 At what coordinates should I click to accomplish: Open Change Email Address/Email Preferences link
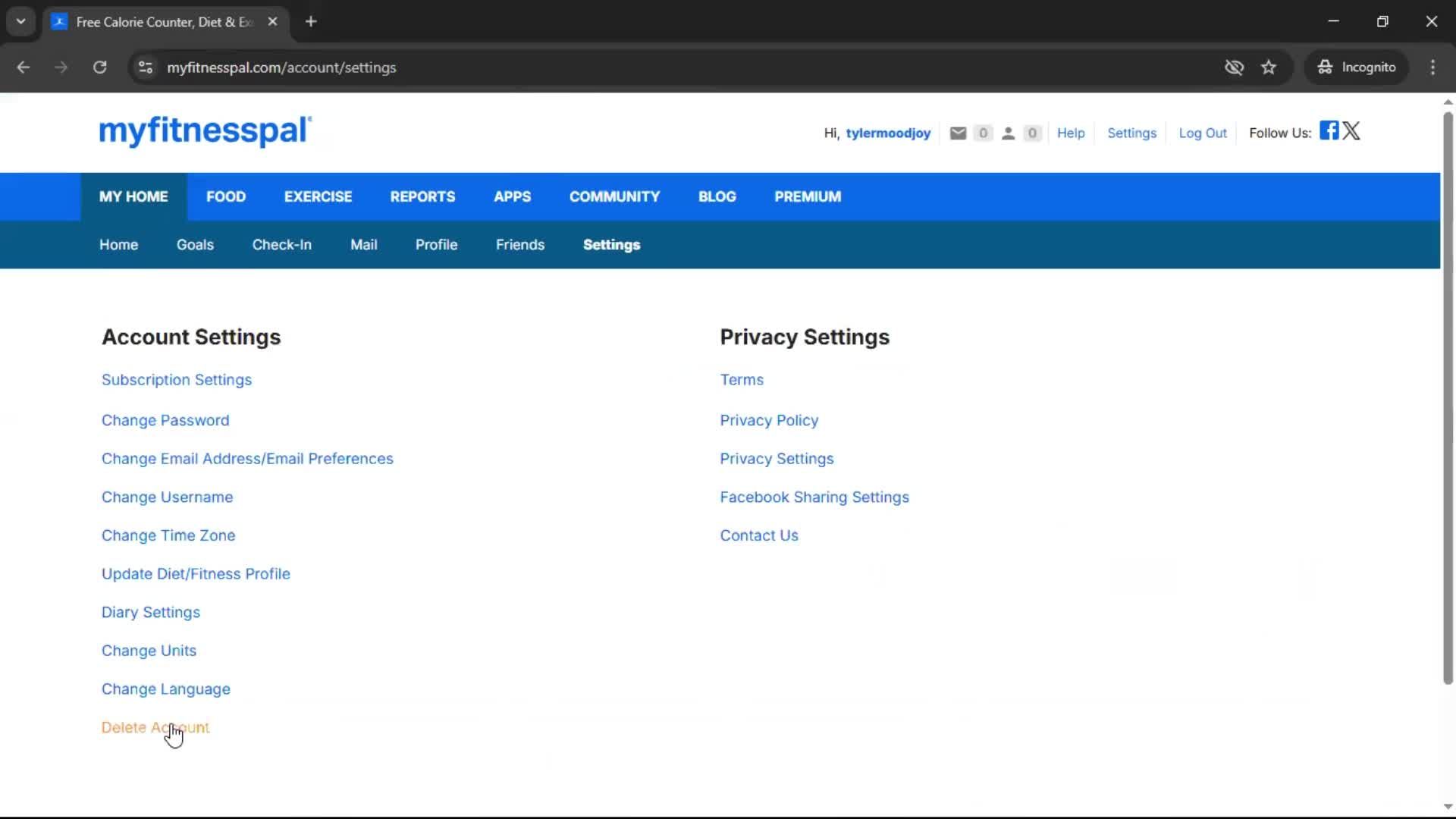(x=247, y=459)
